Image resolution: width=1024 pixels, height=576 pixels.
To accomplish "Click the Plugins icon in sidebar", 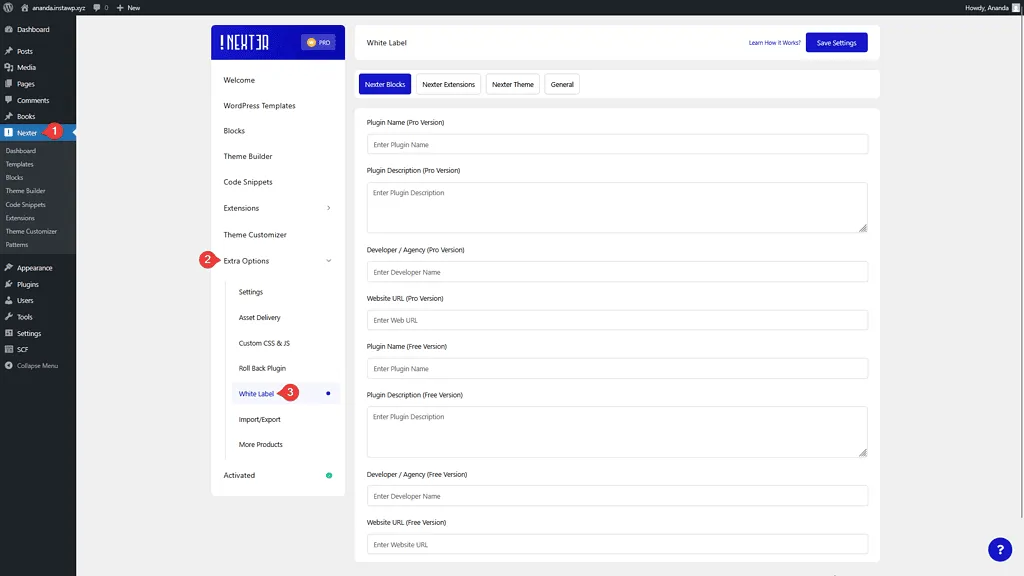I will [9, 284].
